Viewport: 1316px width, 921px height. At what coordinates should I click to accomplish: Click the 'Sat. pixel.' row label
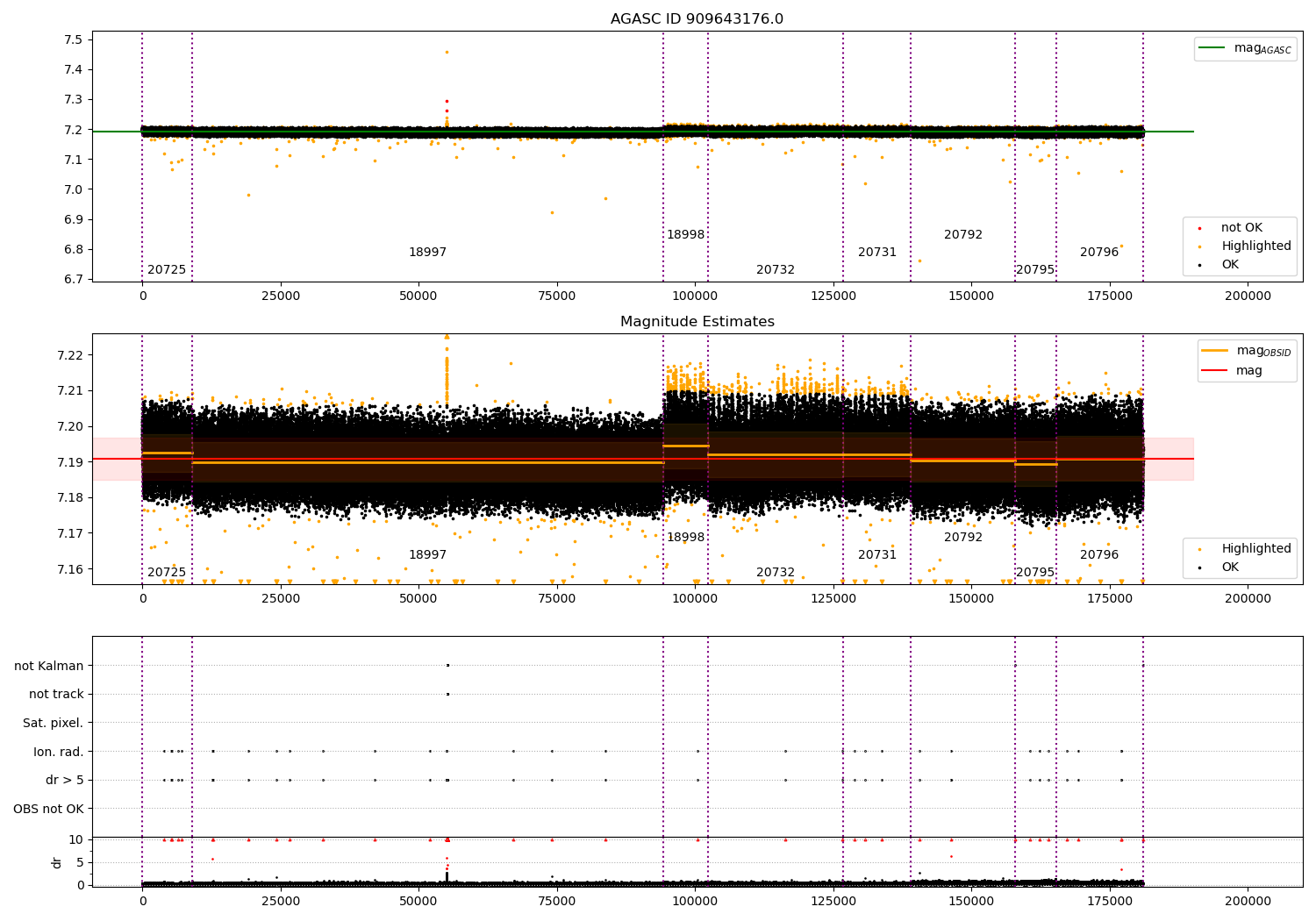point(54,723)
